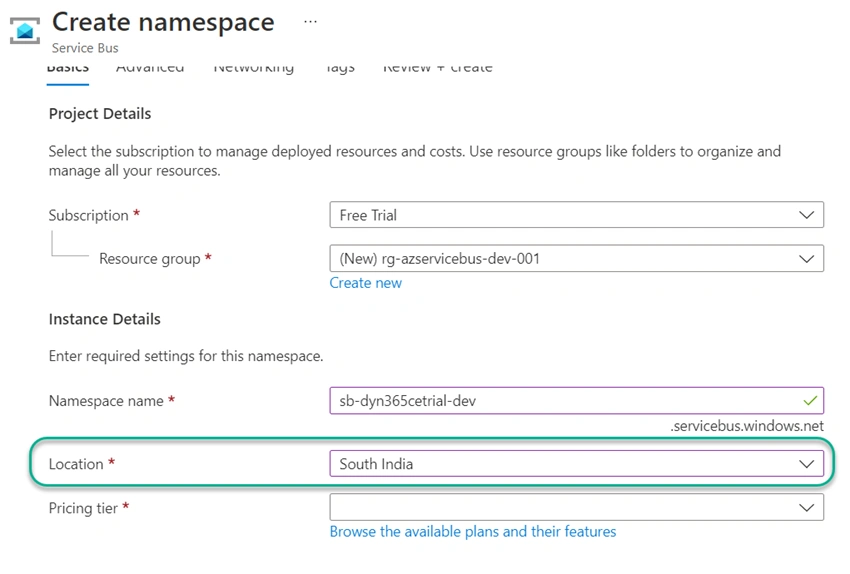Click the Instance Details heading
This screenshot has width=850, height=574.
click(x=105, y=319)
